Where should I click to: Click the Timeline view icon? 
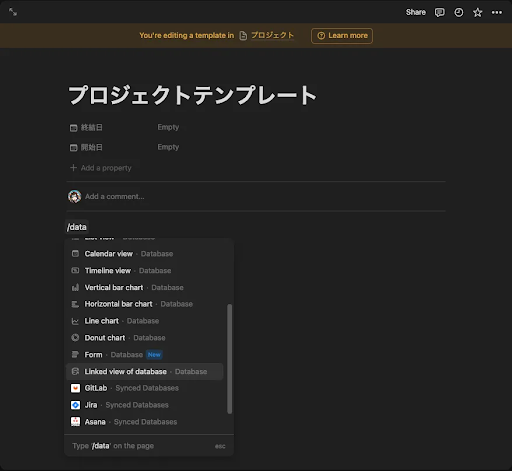[x=75, y=270]
